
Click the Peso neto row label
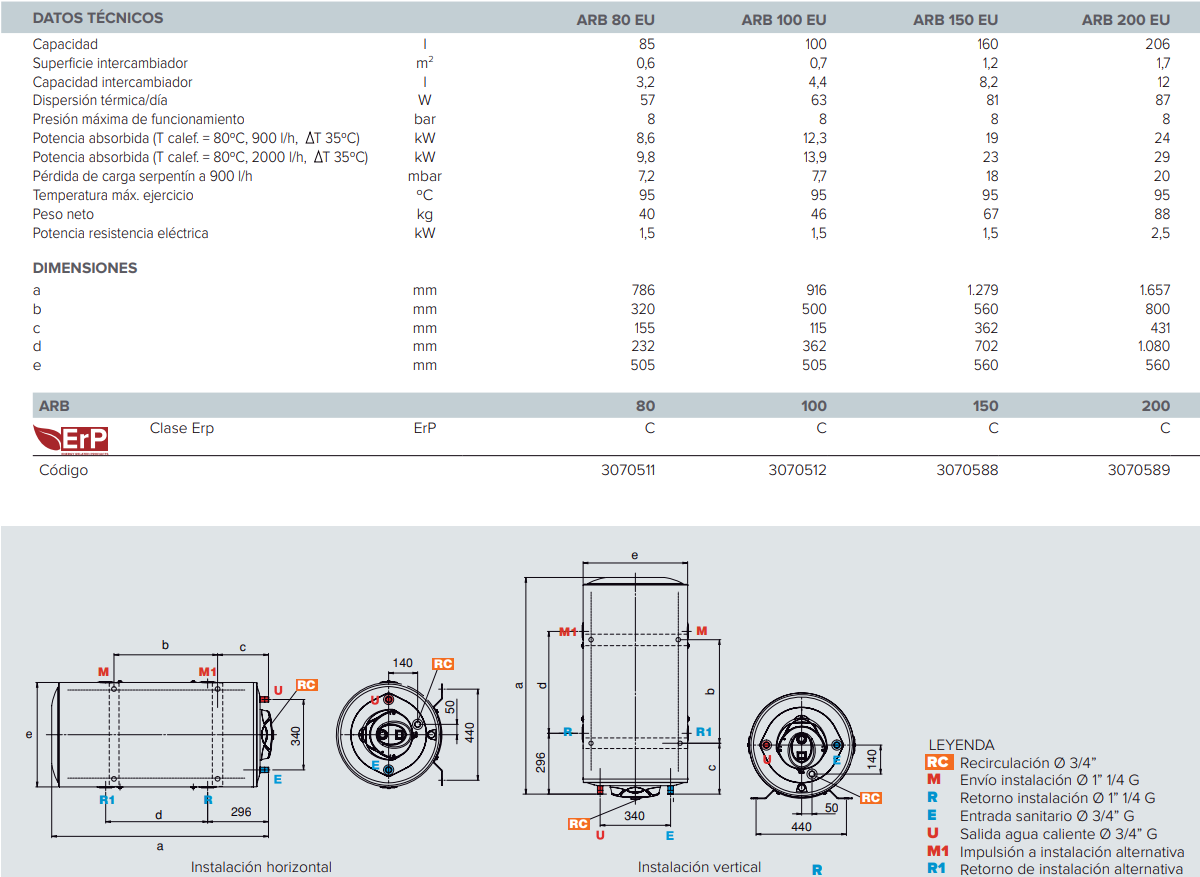pos(63,214)
